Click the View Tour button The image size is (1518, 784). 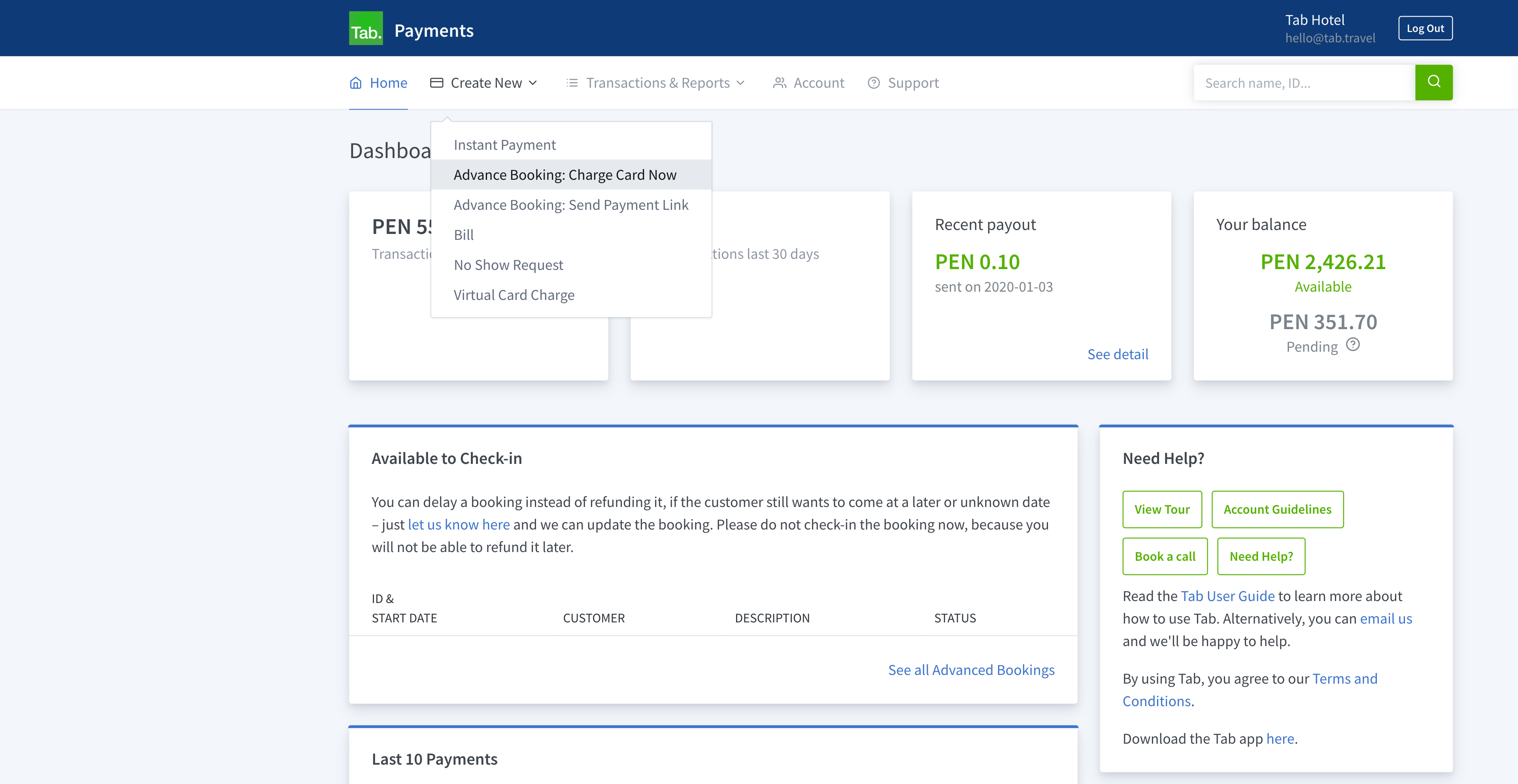coord(1162,509)
